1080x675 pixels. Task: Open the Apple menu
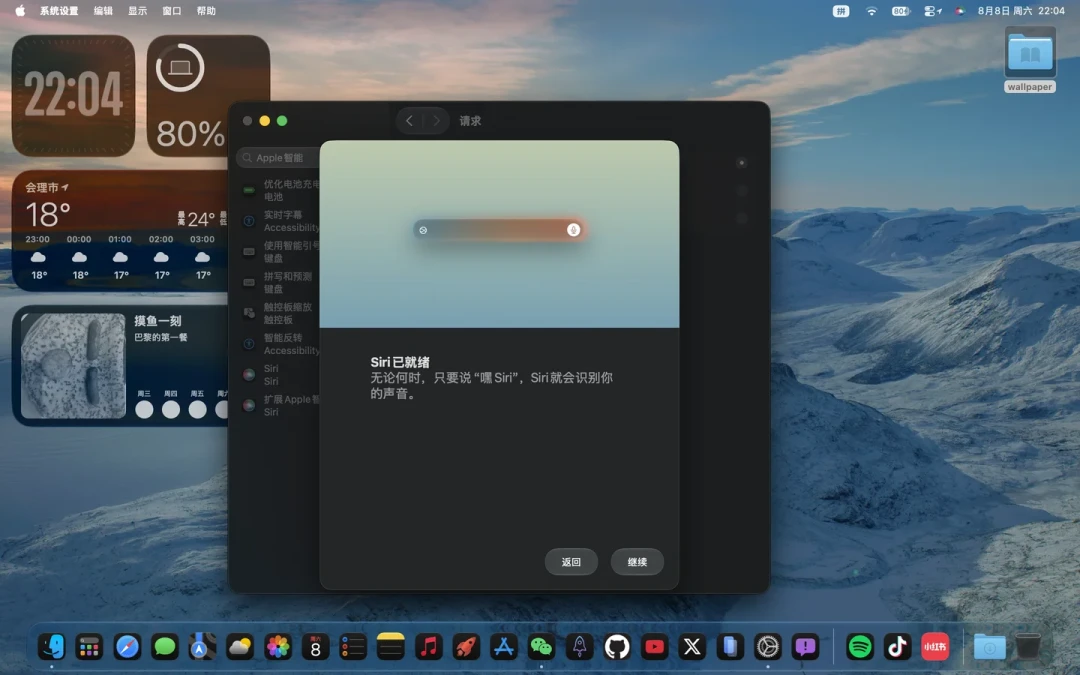click(x=20, y=11)
